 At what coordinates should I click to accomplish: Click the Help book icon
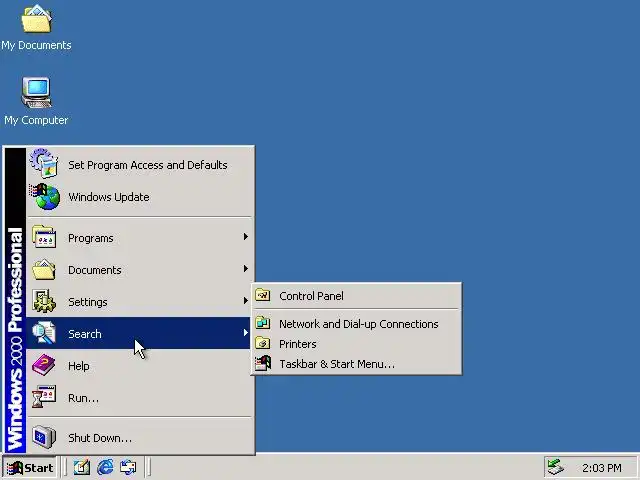[44, 365]
